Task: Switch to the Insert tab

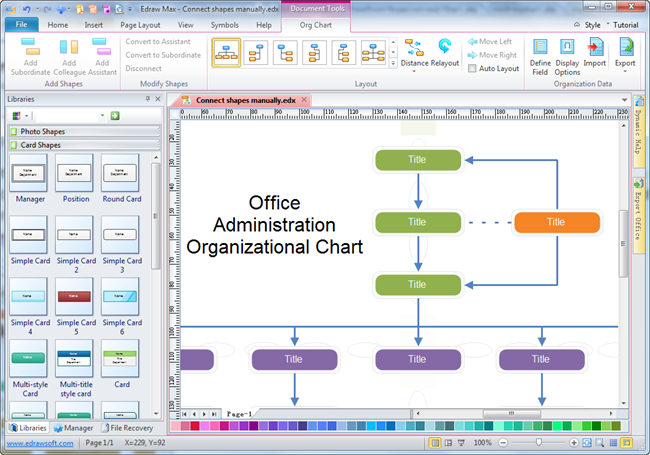Action: tap(94, 25)
